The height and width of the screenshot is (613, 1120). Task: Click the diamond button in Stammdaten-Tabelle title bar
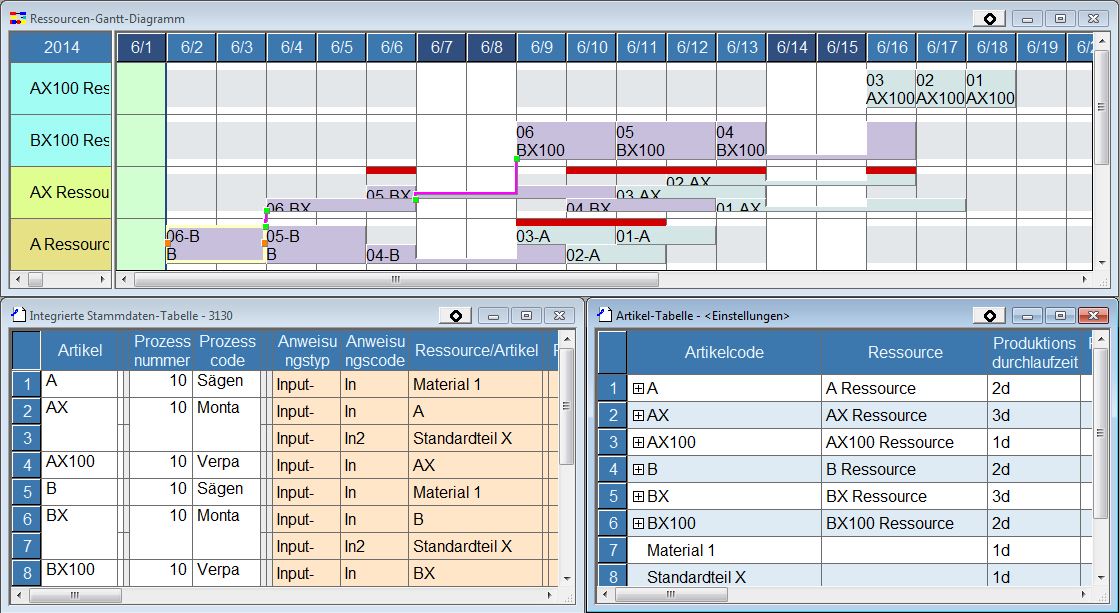pos(455,315)
